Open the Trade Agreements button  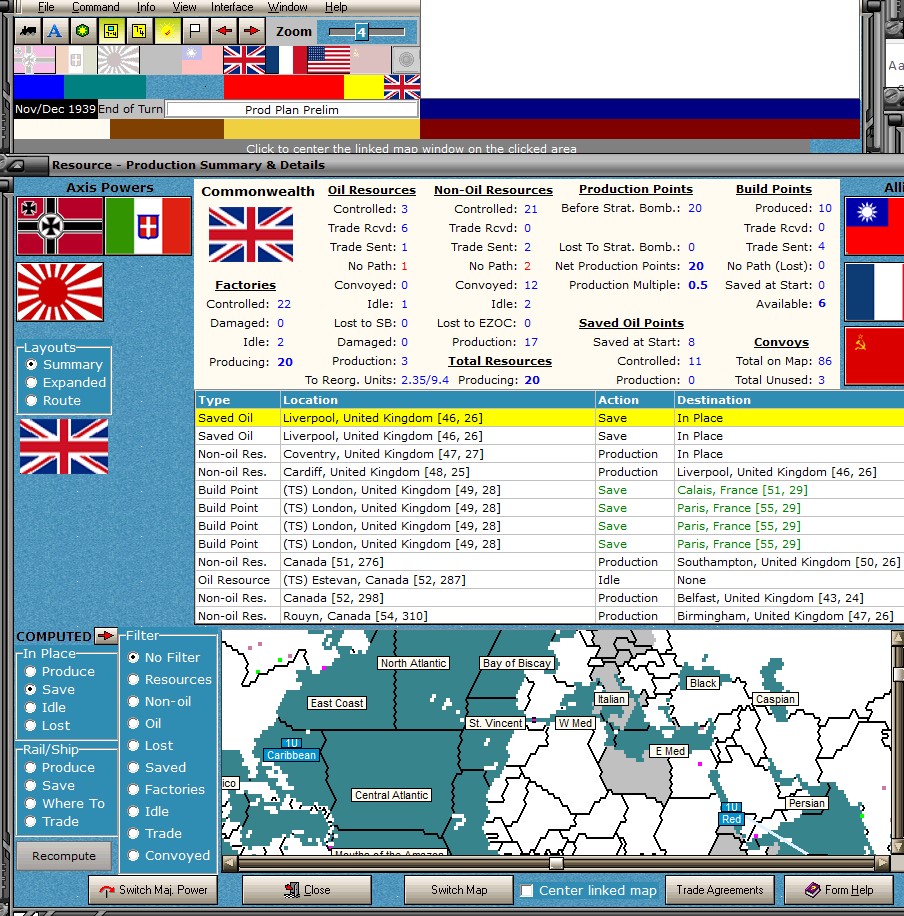click(720, 890)
